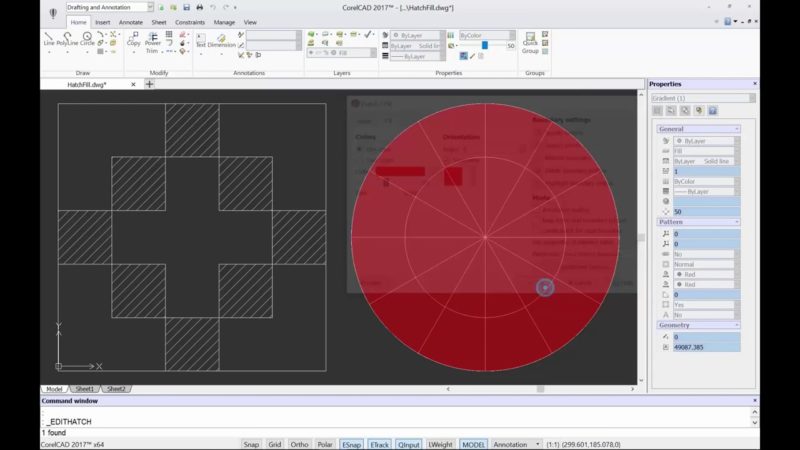The height and width of the screenshot is (450, 800).
Task: Choose the Circle tool in Draw
Action: [x=88, y=39]
